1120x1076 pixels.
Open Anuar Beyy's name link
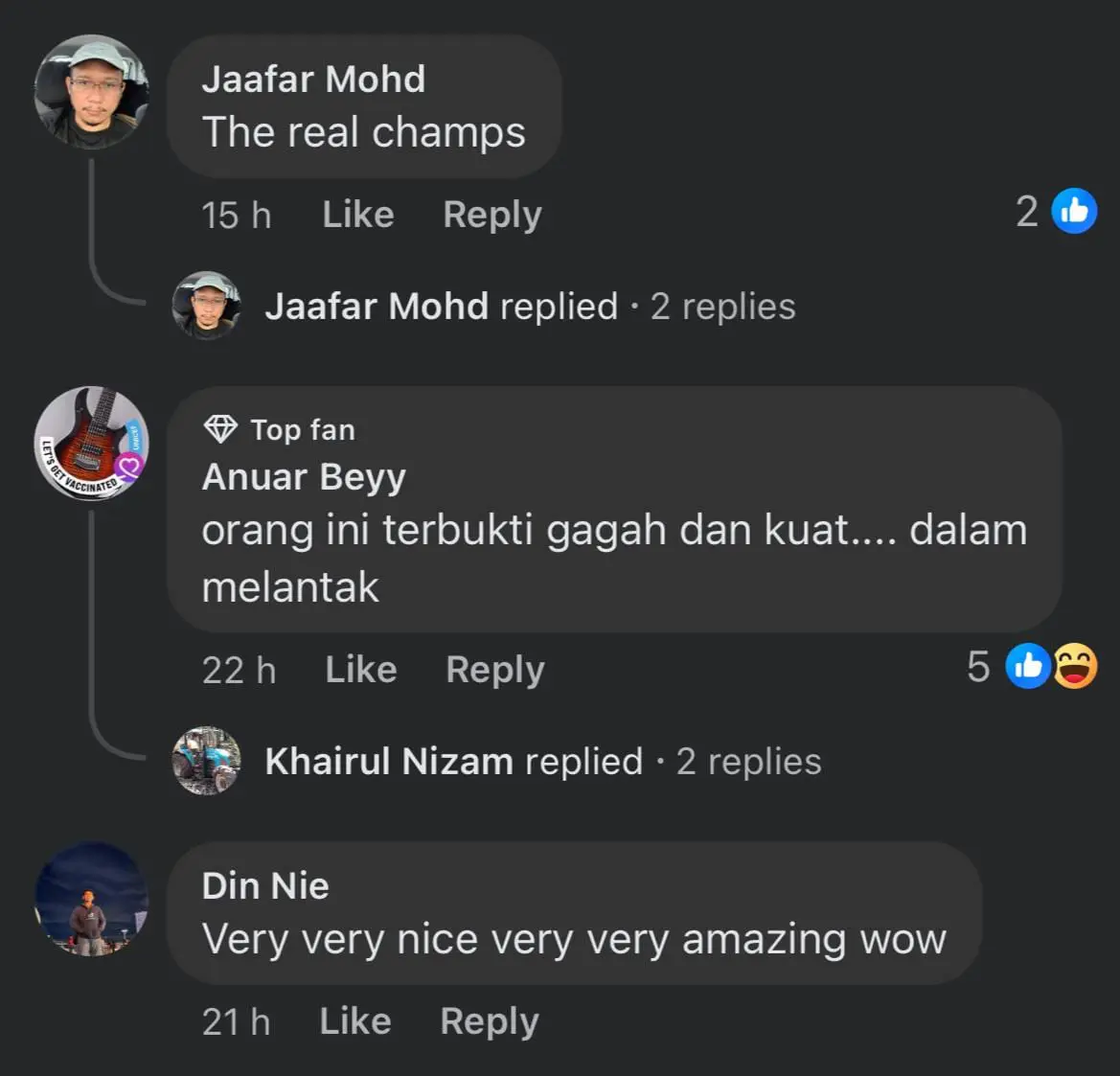point(304,476)
